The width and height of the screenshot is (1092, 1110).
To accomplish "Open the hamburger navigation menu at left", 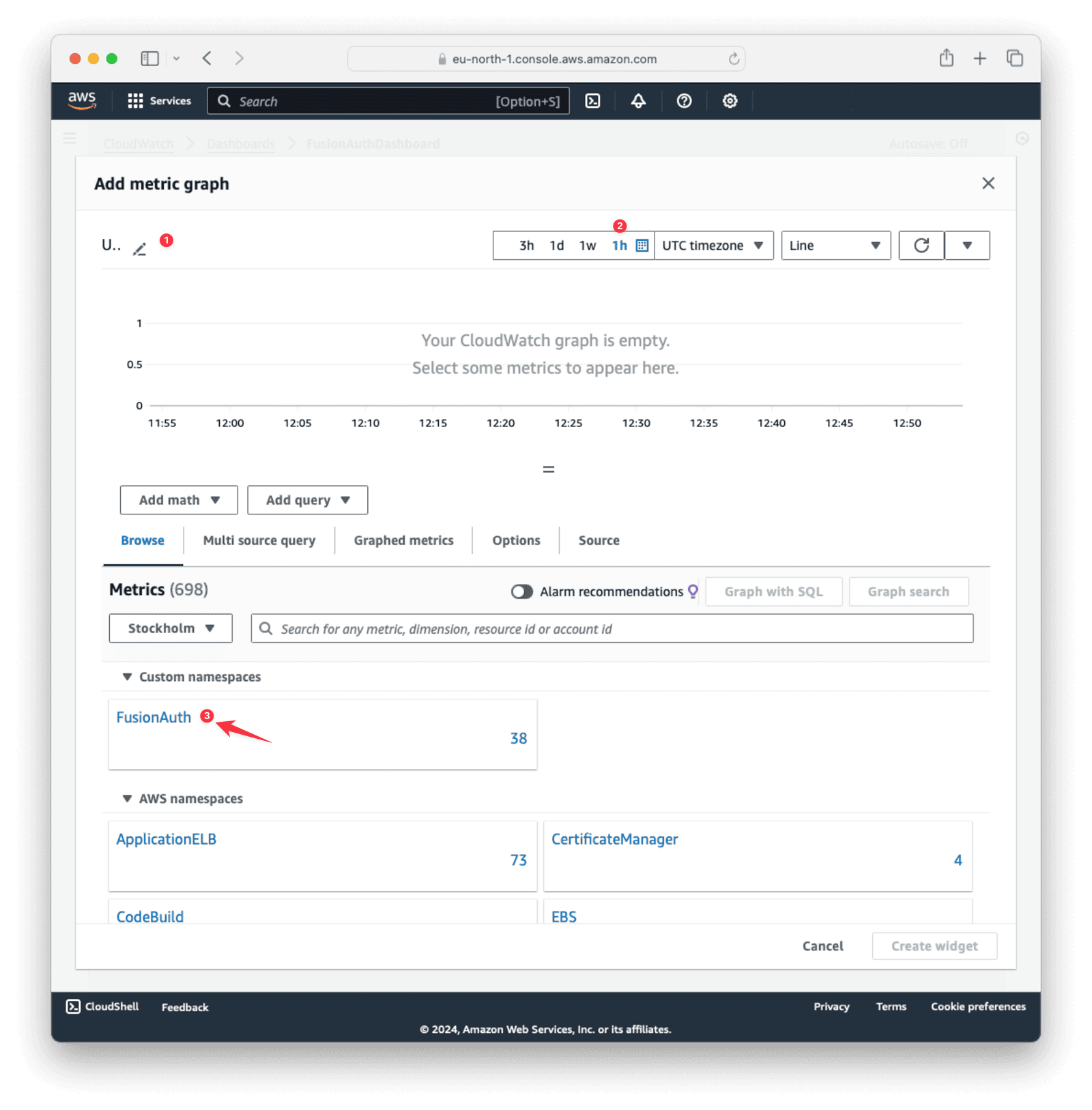I will pos(69,139).
